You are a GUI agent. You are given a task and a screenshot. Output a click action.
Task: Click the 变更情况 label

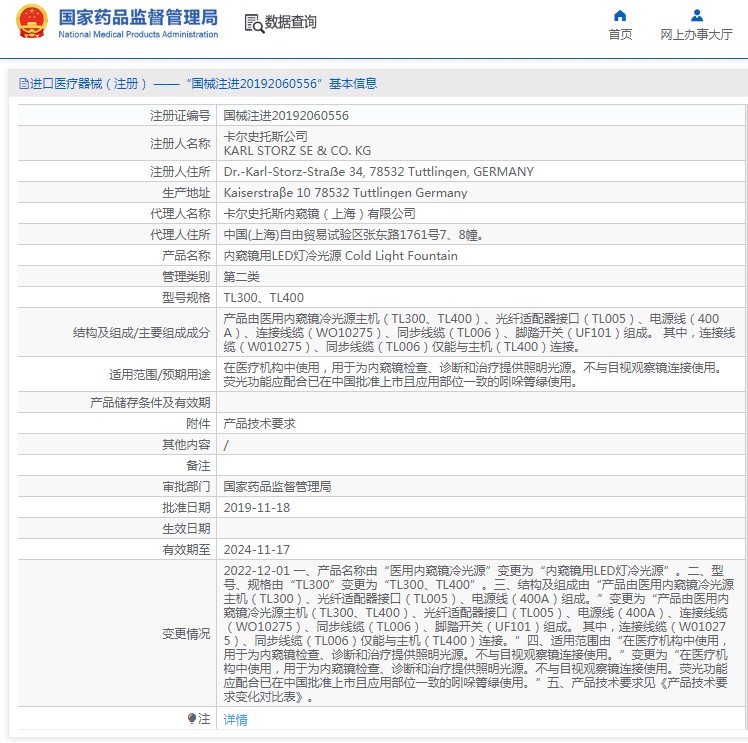[186, 633]
